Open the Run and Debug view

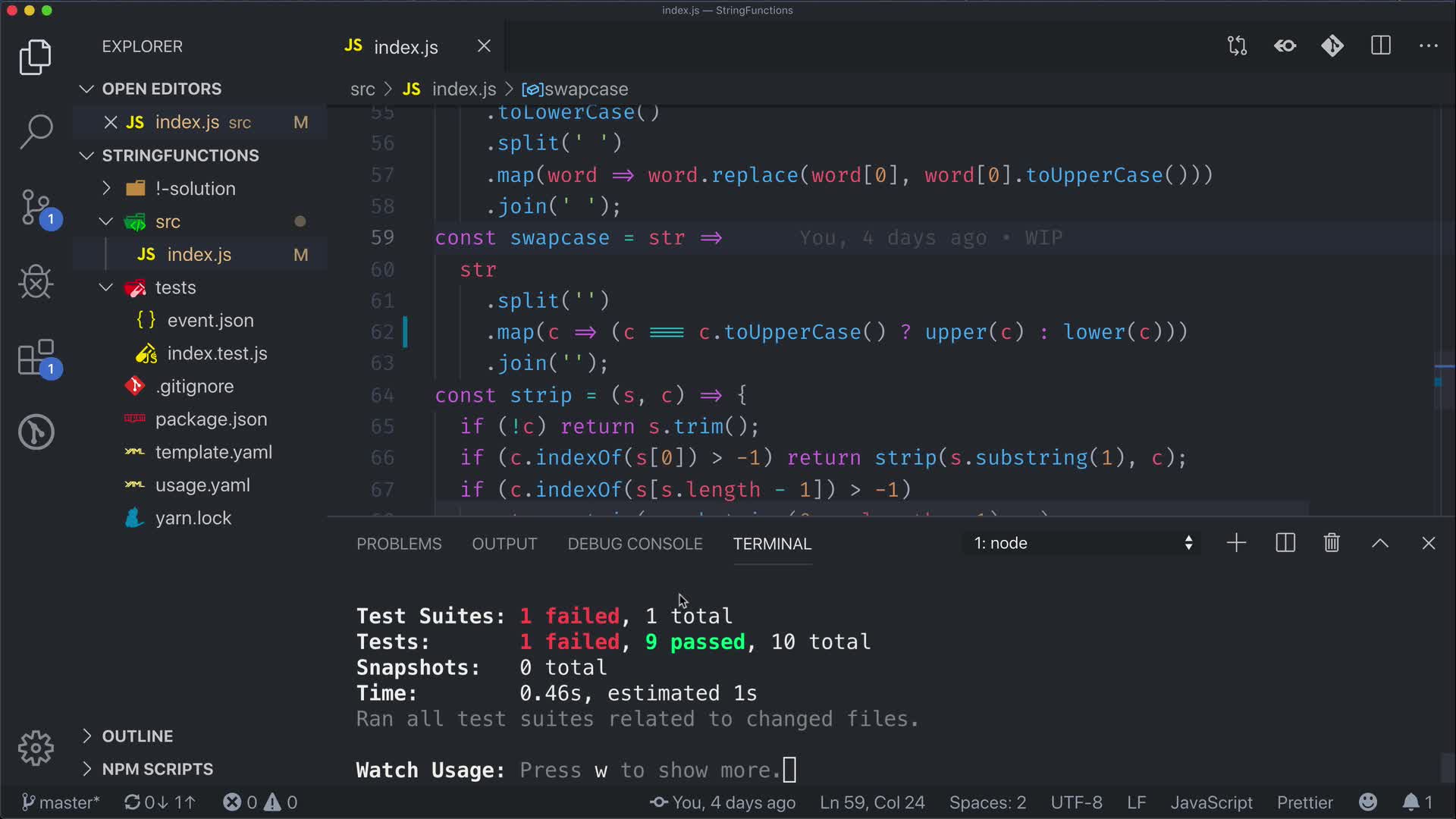coord(36,282)
